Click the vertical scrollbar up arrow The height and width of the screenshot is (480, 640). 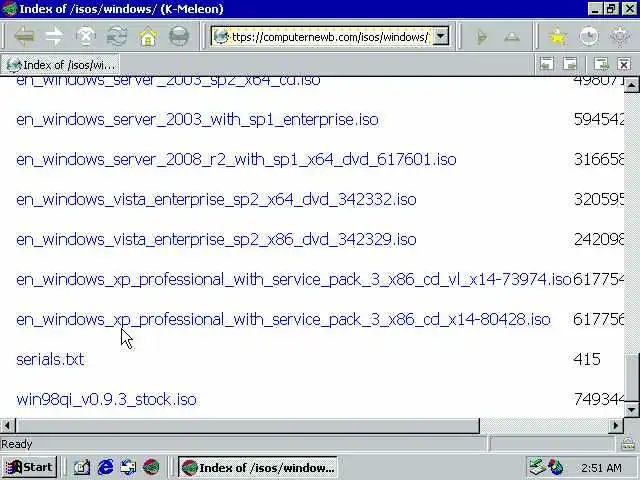click(631, 85)
